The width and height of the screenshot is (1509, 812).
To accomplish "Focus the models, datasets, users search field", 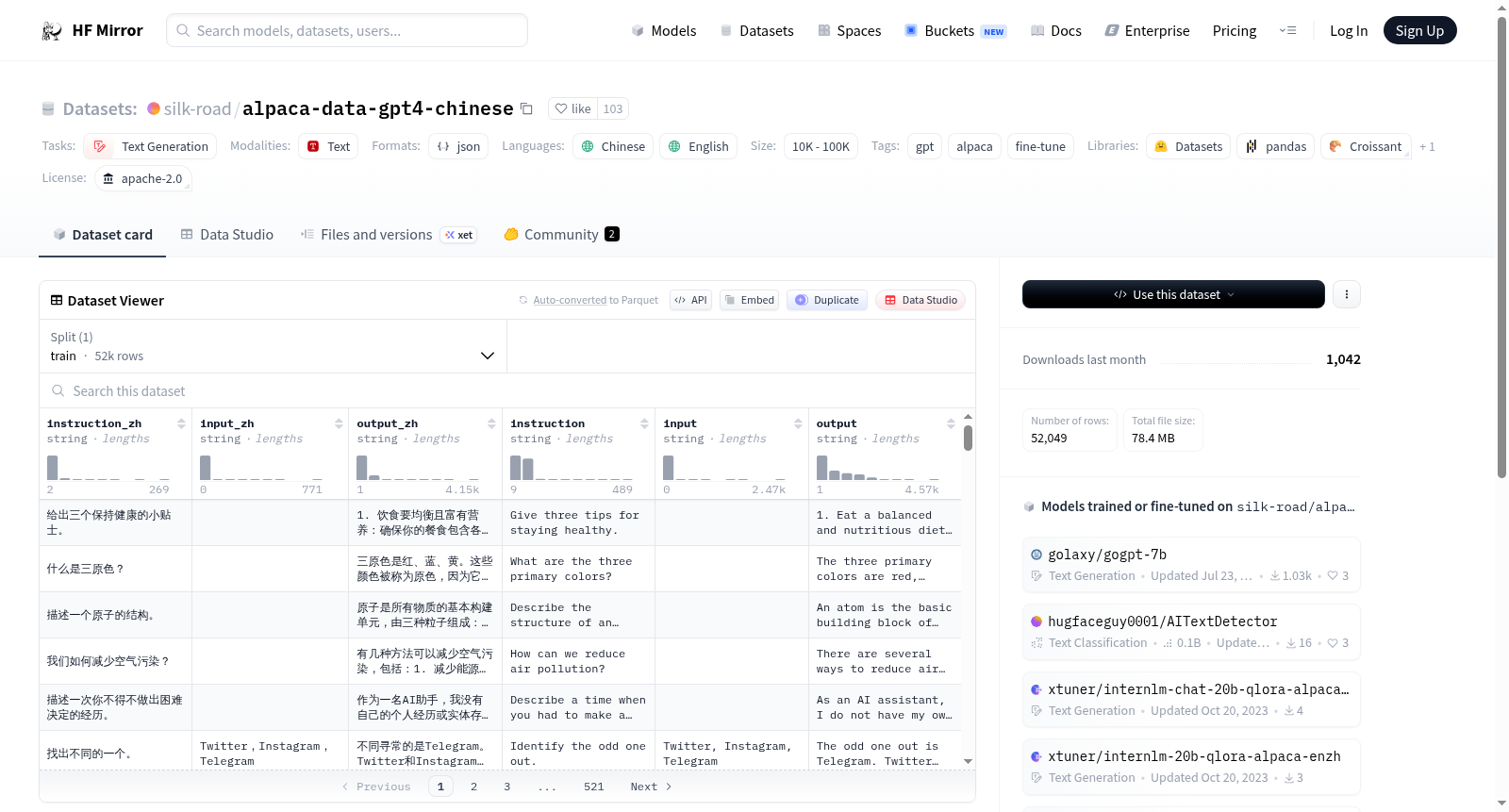I will tap(347, 30).
